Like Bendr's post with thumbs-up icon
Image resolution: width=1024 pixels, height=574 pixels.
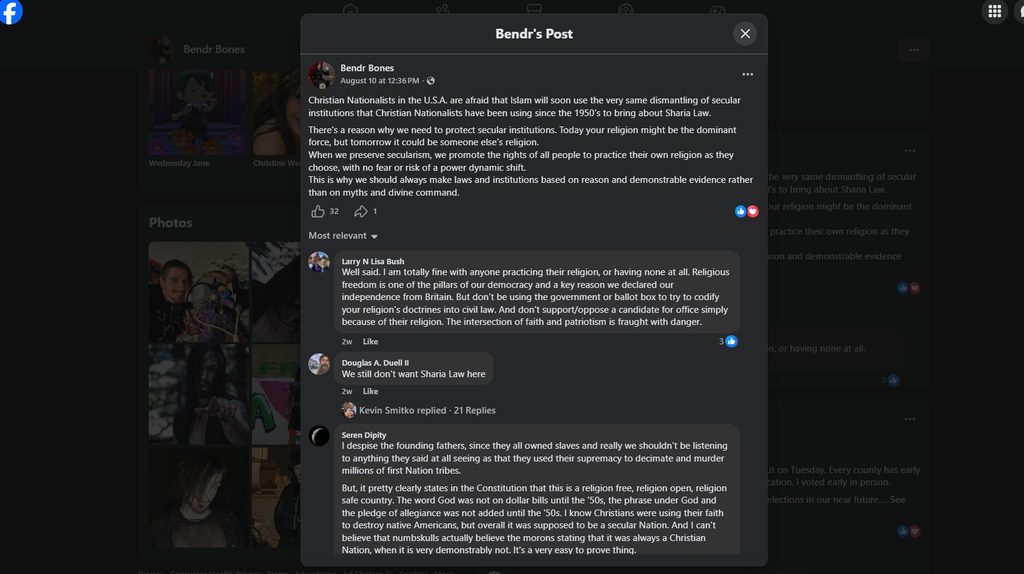pyautogui.click(x=318, y=211)
